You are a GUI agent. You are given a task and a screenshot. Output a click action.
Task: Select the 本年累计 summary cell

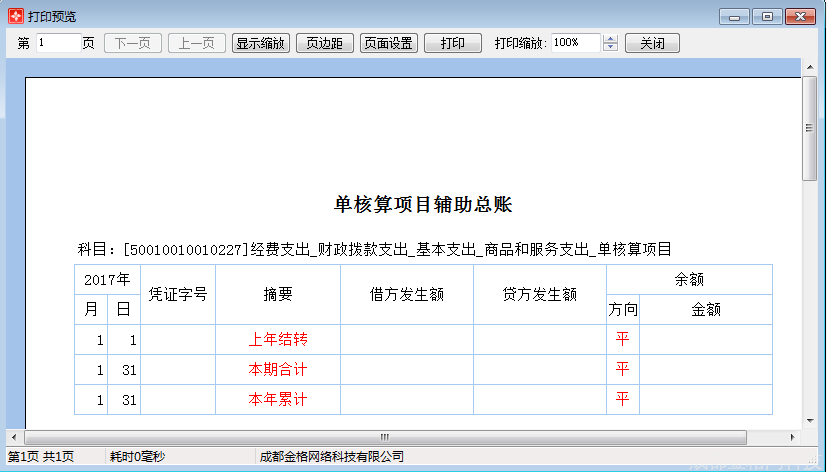(x=277, y=400)
